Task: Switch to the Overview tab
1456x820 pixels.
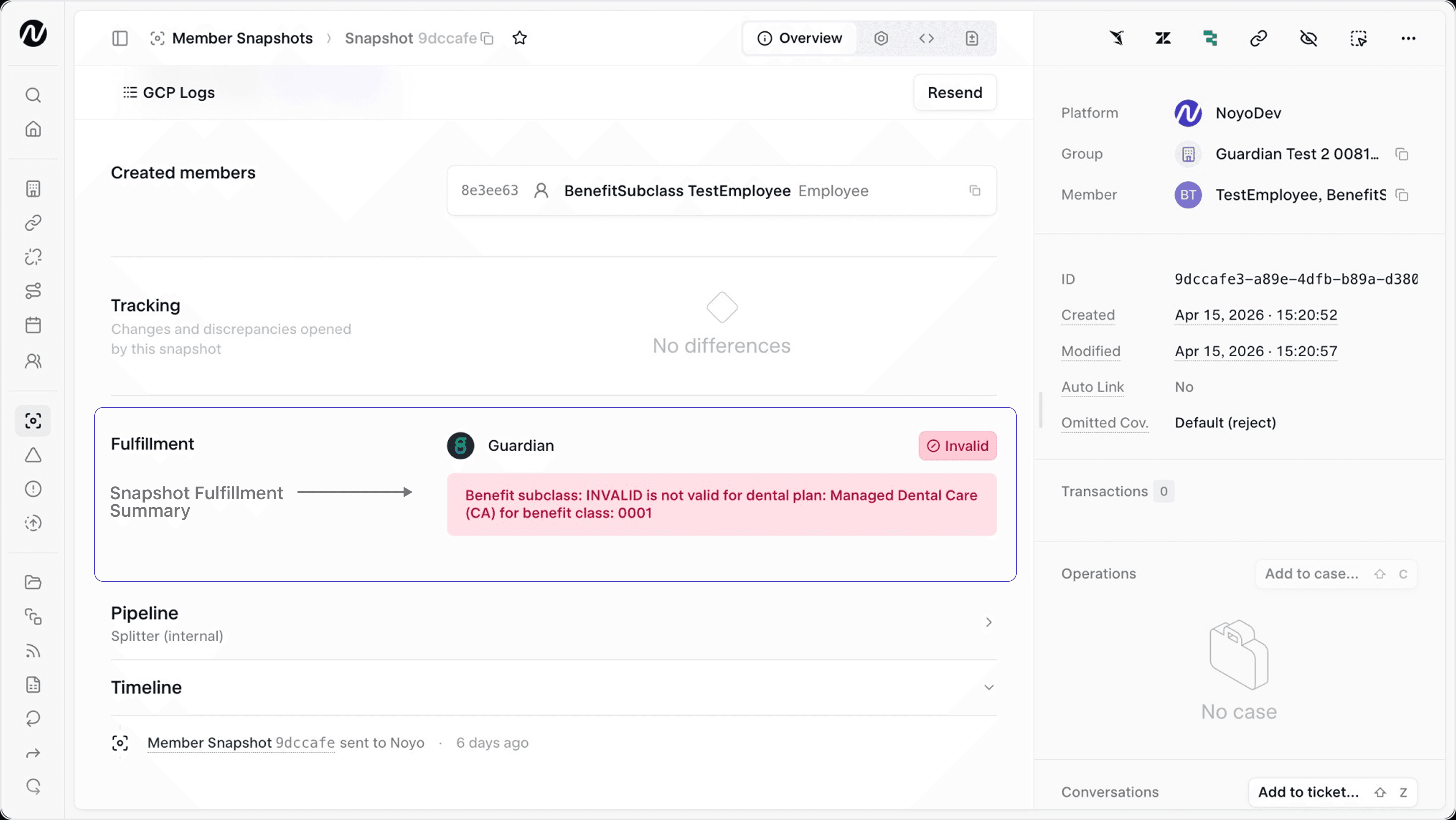Action: (800, 38)
